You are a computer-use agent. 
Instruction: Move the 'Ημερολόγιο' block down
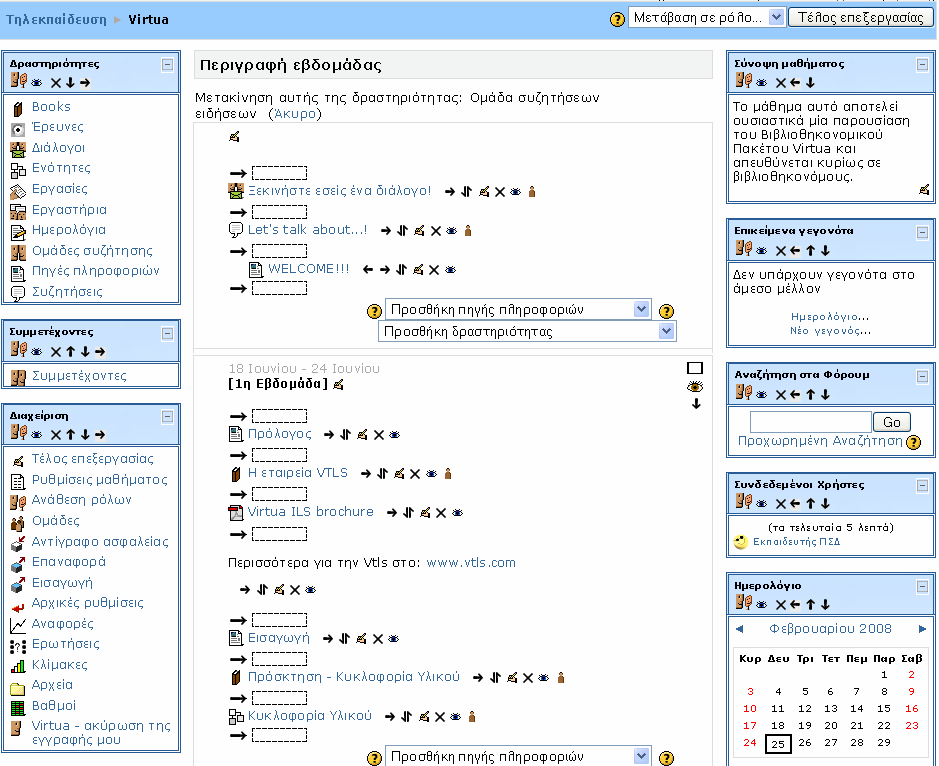825,605
